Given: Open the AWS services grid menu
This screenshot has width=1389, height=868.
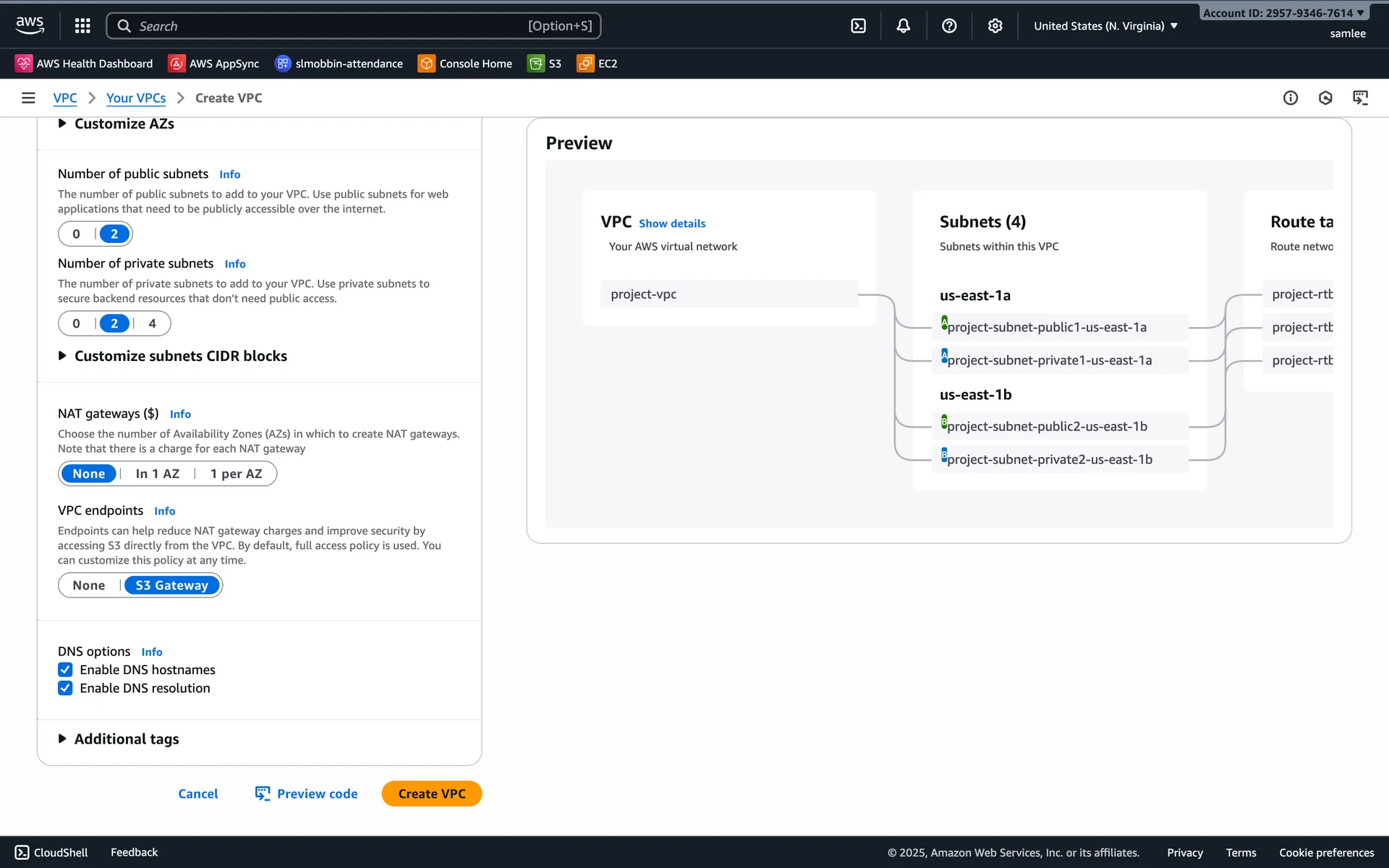Looking at the screenshot, I should [x=82, y=26].
